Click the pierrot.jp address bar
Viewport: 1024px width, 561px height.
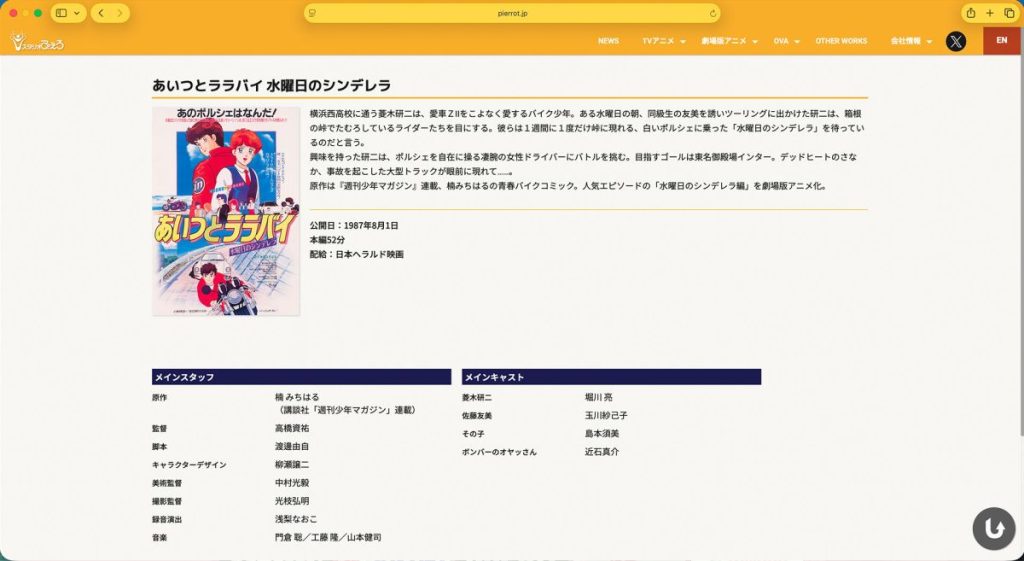point(512,13)
